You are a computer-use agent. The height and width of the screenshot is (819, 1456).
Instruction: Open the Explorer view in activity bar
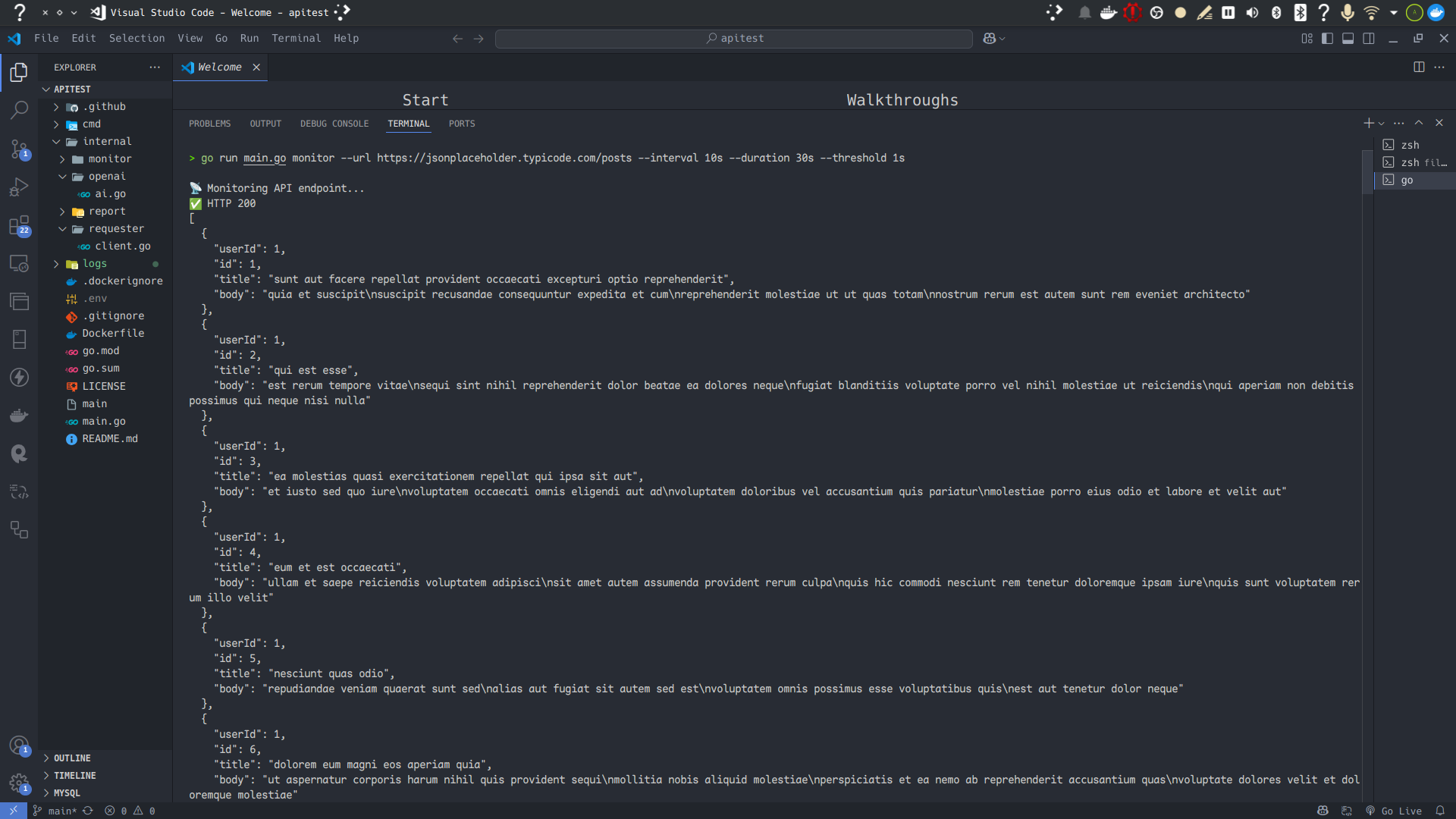pyautogui.click(x=19, y=72)
